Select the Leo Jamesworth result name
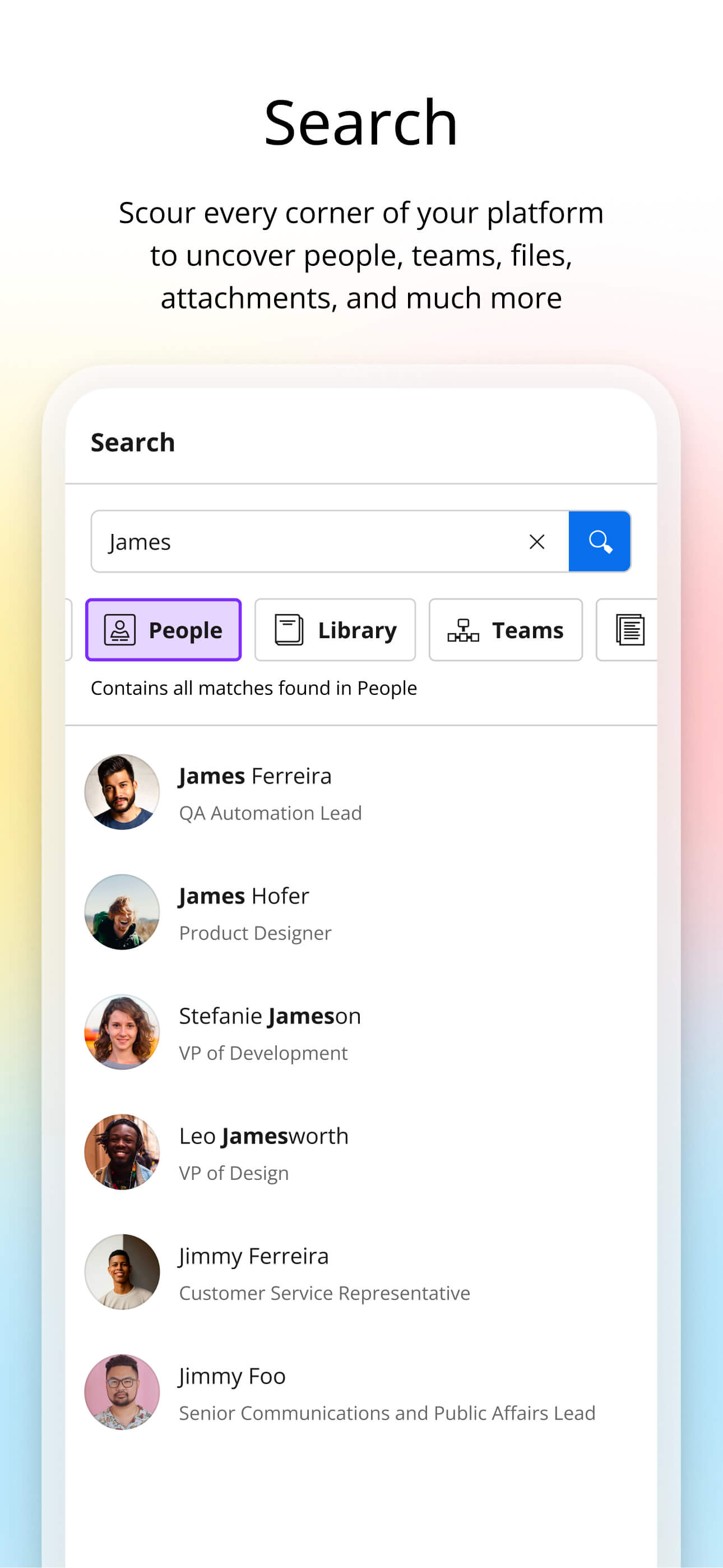This screenshot has width=723, height=1568. pyautogui.click(x=263, y=1136)
